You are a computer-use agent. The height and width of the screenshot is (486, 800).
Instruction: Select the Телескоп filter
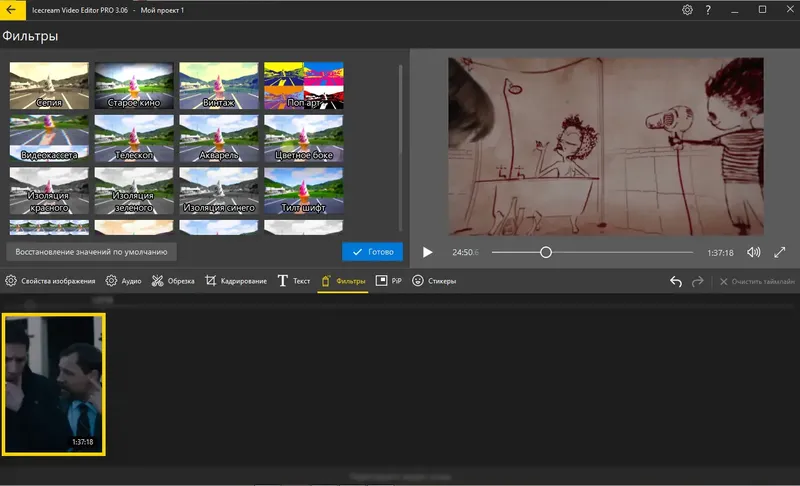pyautogui.click(x=134, y=138)
